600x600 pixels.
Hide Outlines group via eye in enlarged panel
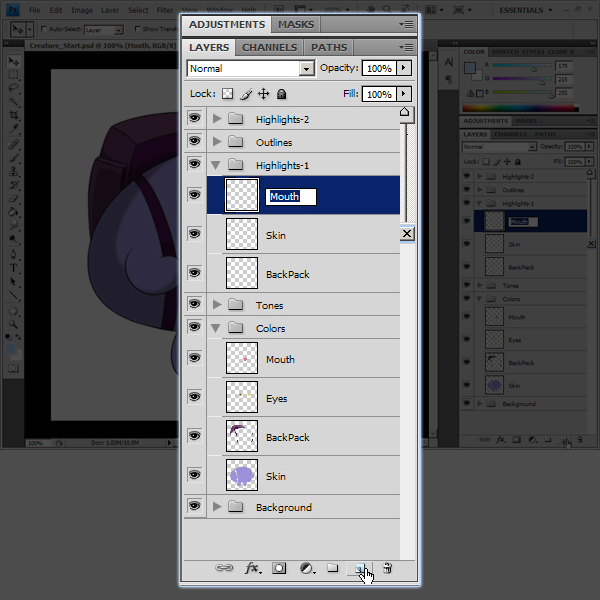194,141
